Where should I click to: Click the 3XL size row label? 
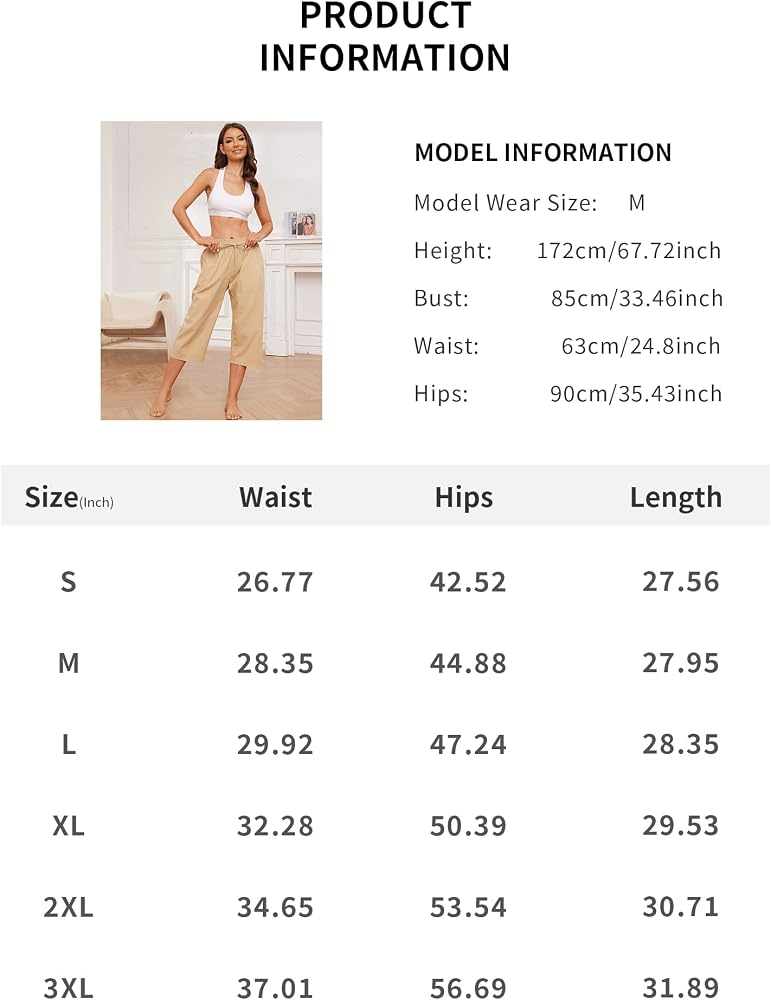point(68,988)
